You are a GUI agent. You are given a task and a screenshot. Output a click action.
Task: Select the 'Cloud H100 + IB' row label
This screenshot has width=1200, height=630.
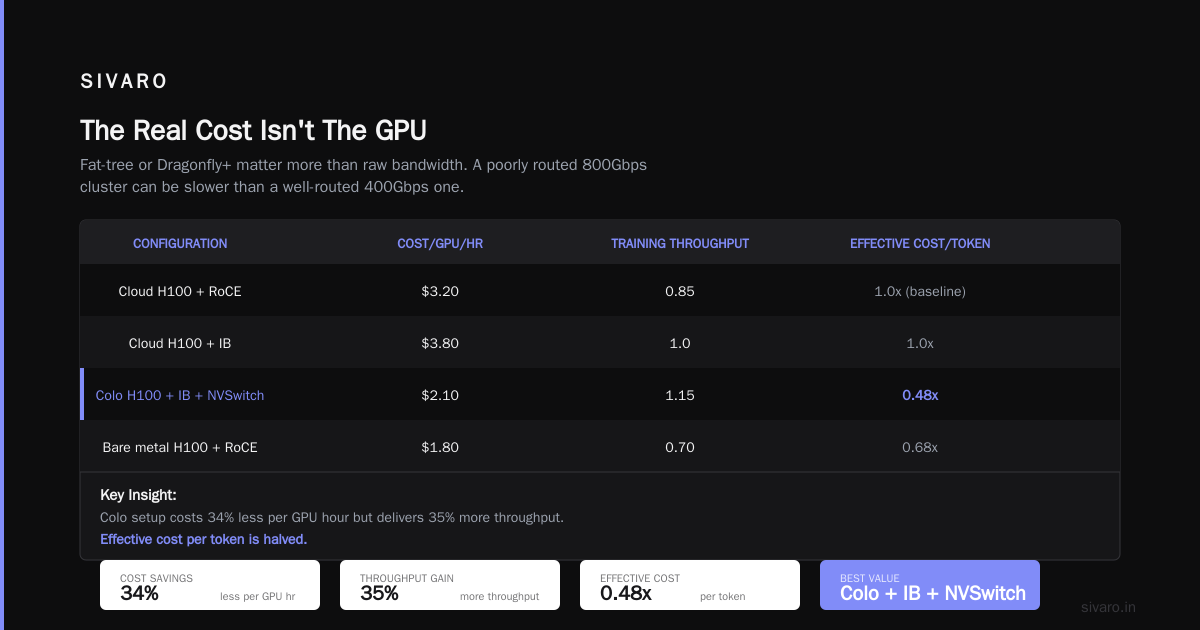tap(180, 344)
